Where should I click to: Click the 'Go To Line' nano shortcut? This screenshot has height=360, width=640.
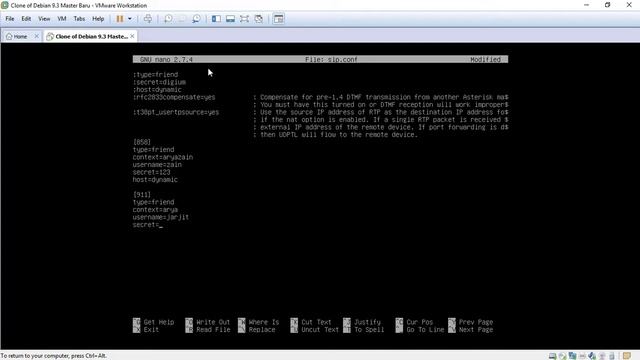click(x=420, y=329)
